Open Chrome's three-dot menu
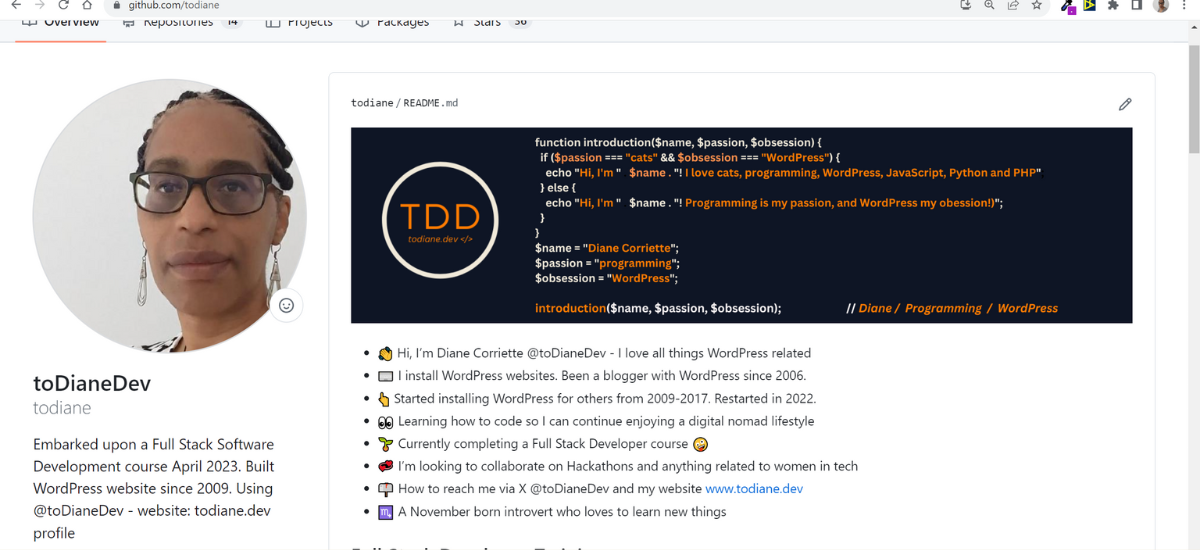 (1184, 5)
